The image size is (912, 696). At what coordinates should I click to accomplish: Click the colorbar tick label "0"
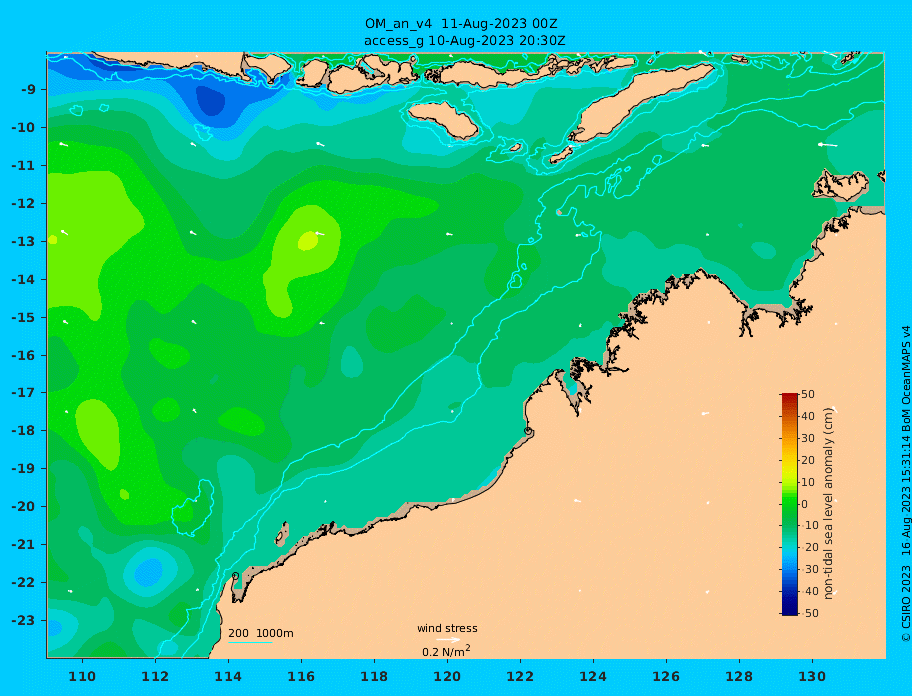pos(804,504)
